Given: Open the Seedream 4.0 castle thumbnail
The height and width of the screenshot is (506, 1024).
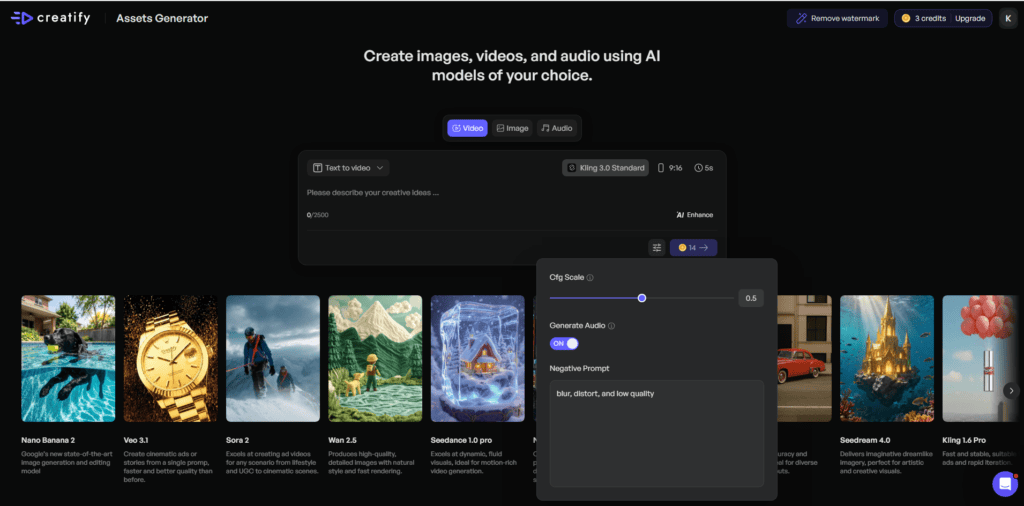Looking at the screenshot, I should 887,358.
